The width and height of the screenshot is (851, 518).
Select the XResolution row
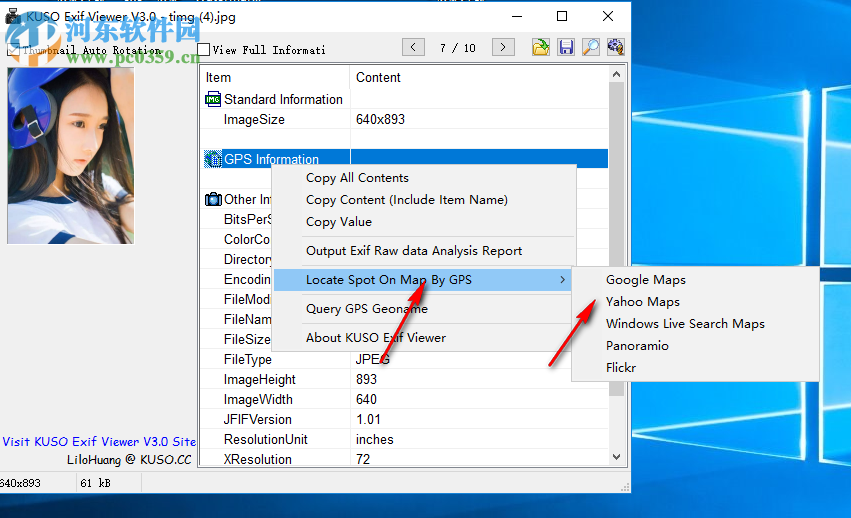point(404,459)
